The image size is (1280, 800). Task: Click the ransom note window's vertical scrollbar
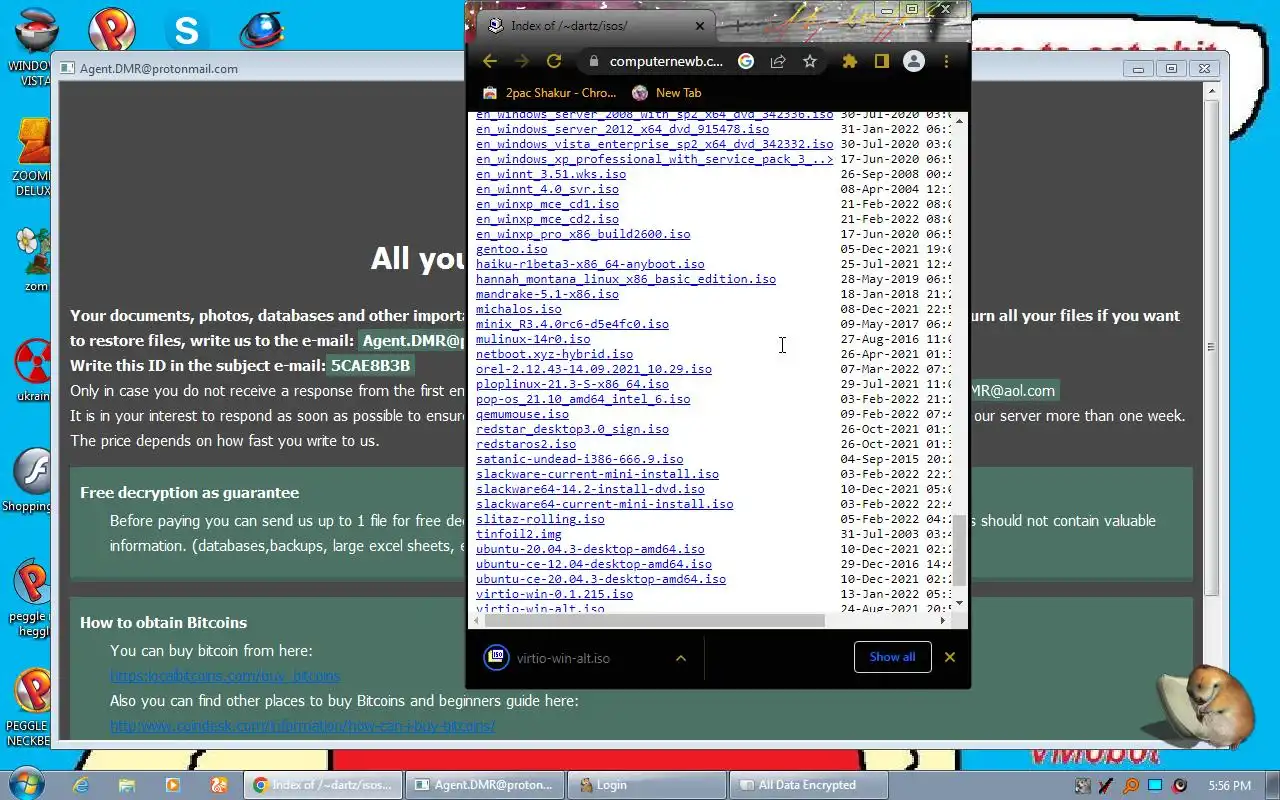click(x=1212, y=346)
